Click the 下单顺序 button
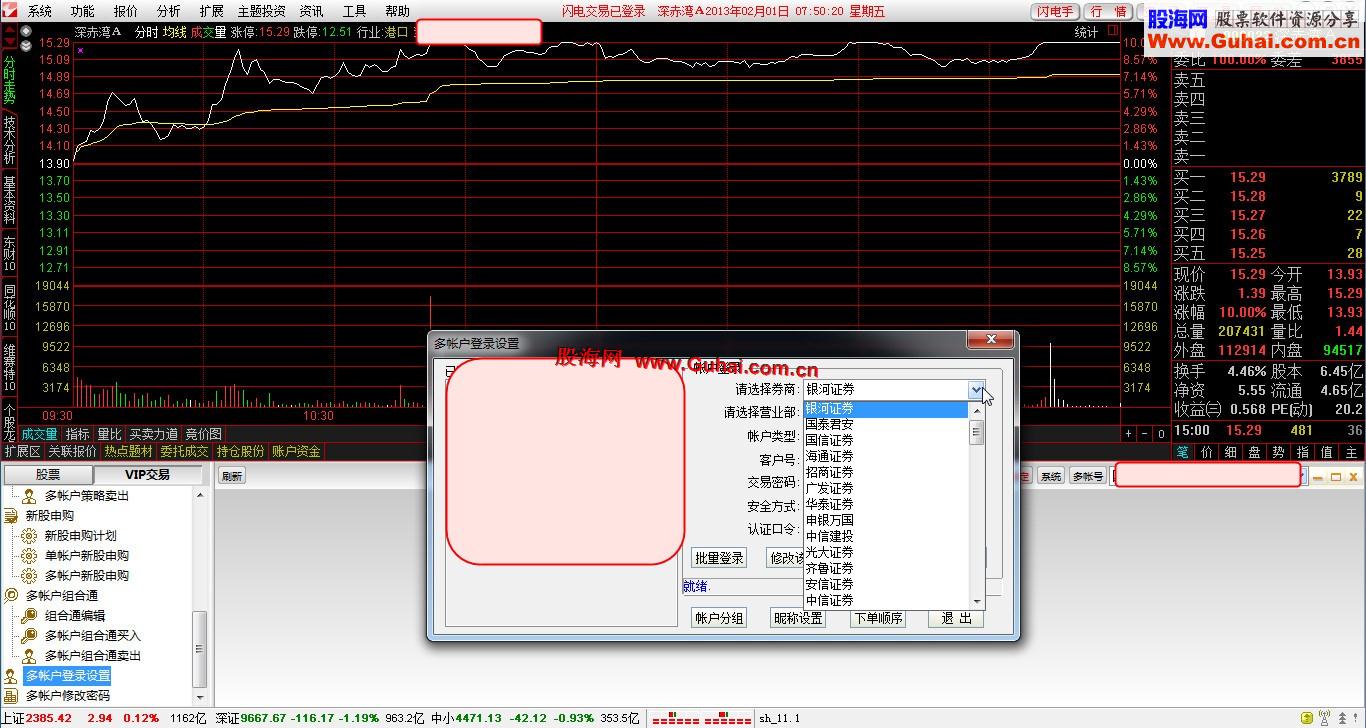 click(x=877, y=618)
